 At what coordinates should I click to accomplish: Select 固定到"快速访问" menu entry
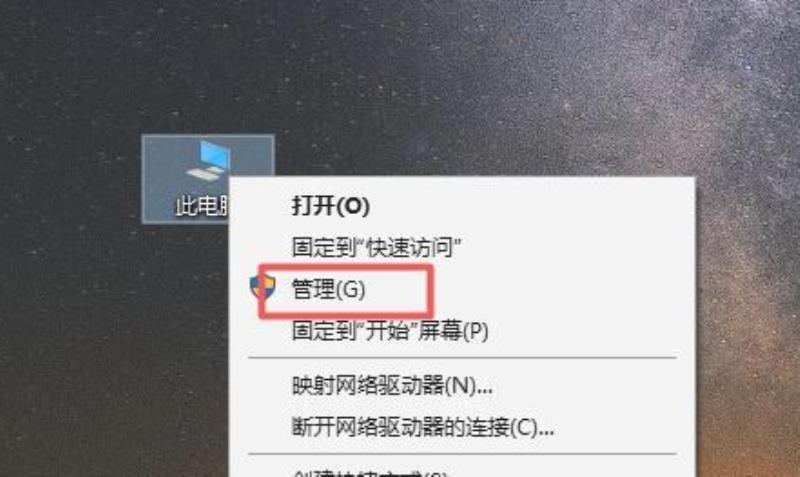coord(376,247)
